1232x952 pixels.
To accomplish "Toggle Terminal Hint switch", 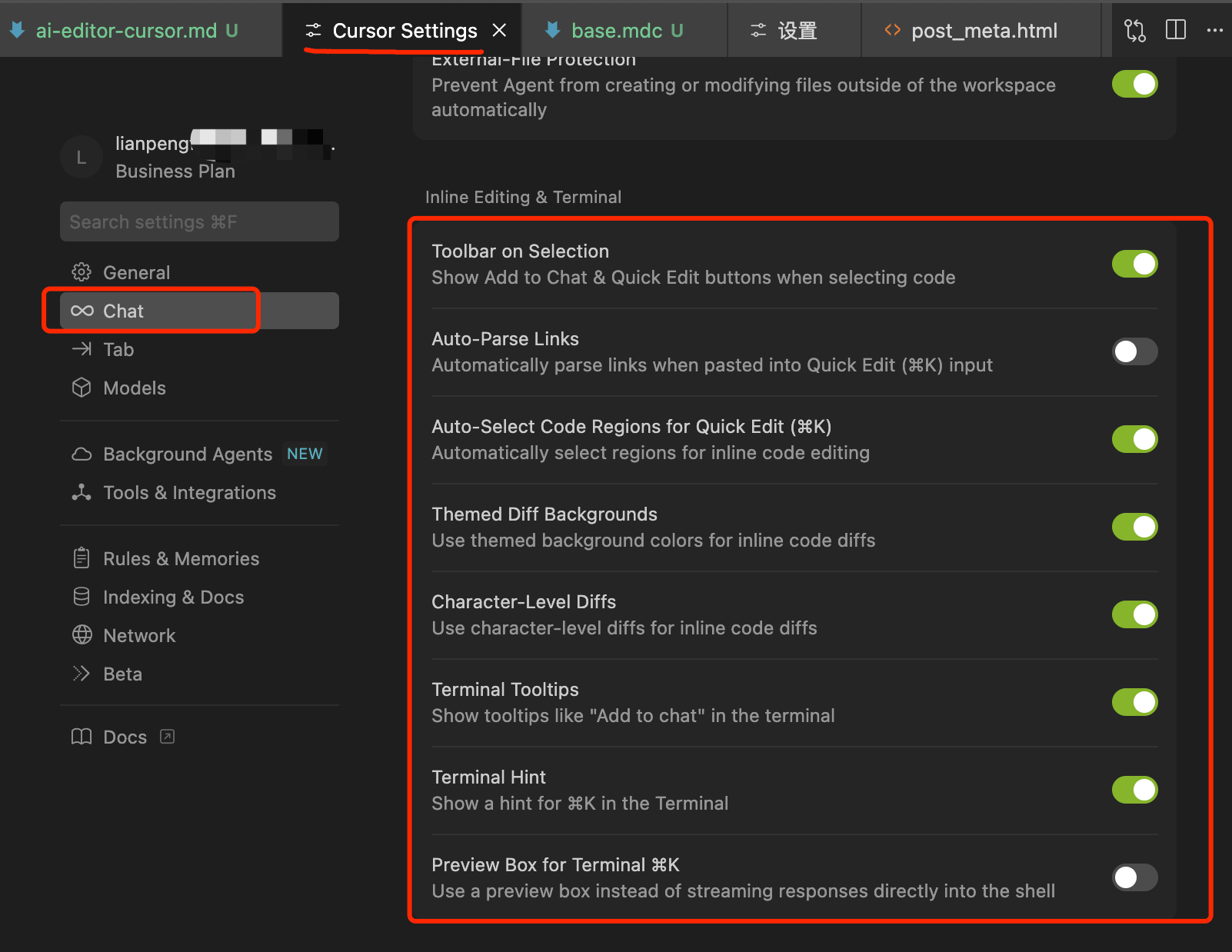I will coord(1135,790).
